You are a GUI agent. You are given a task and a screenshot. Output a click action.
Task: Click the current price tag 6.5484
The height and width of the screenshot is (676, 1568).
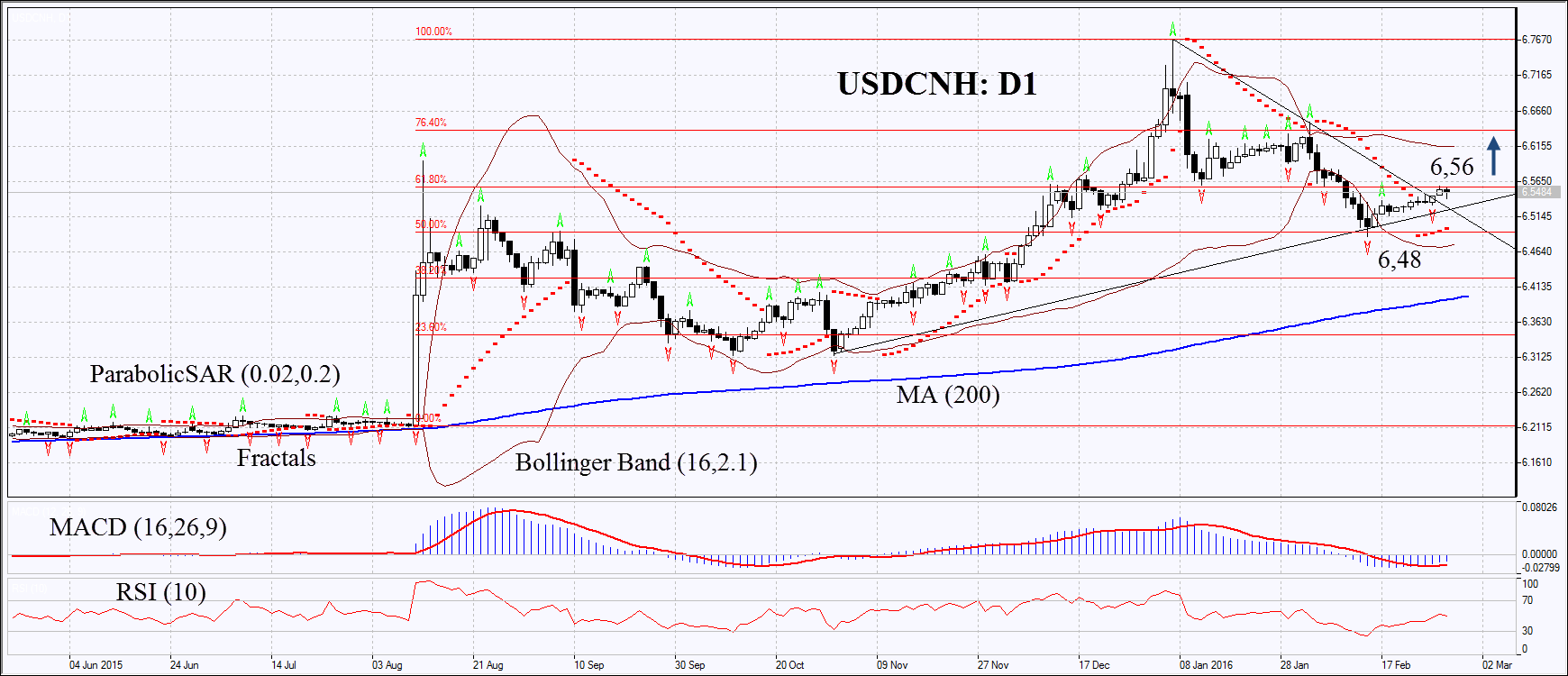point(1536,192)
